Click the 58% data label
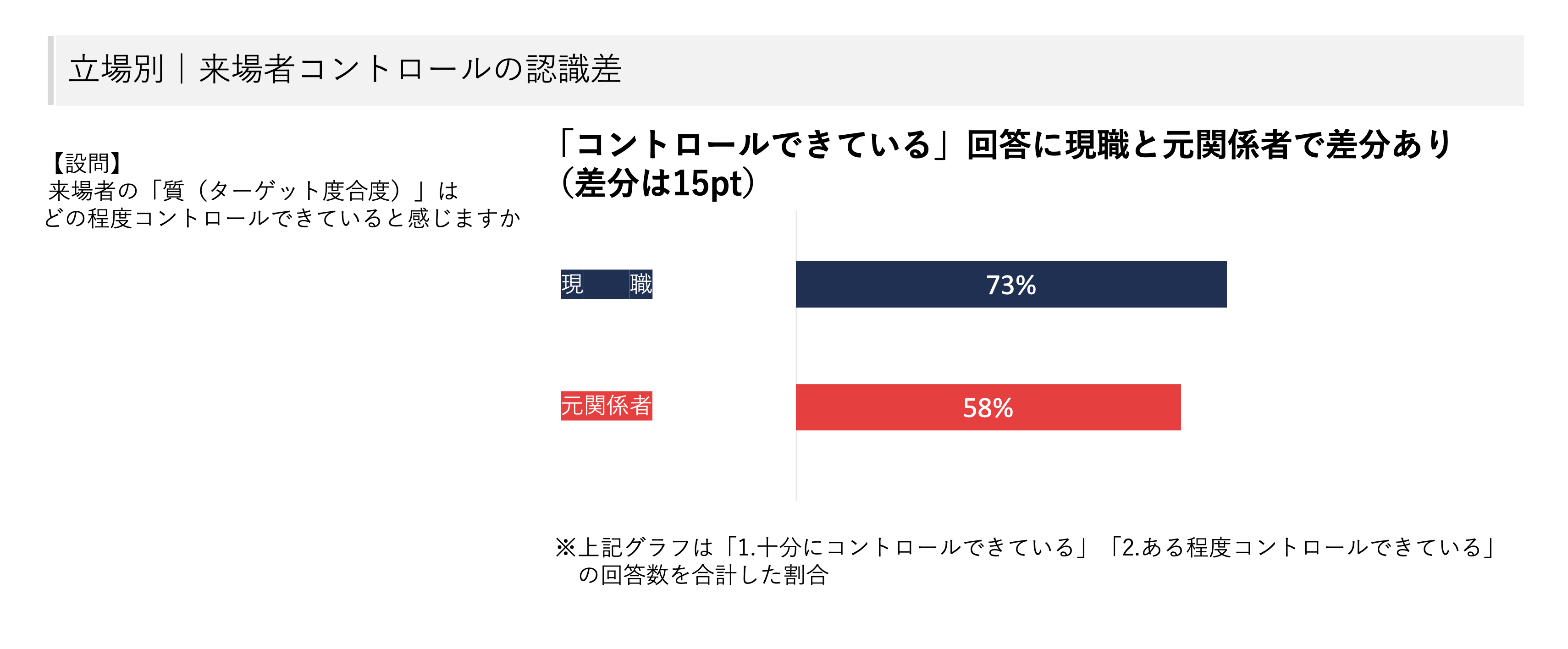This screenshot has height=649, width=1568. coord(987,407)
